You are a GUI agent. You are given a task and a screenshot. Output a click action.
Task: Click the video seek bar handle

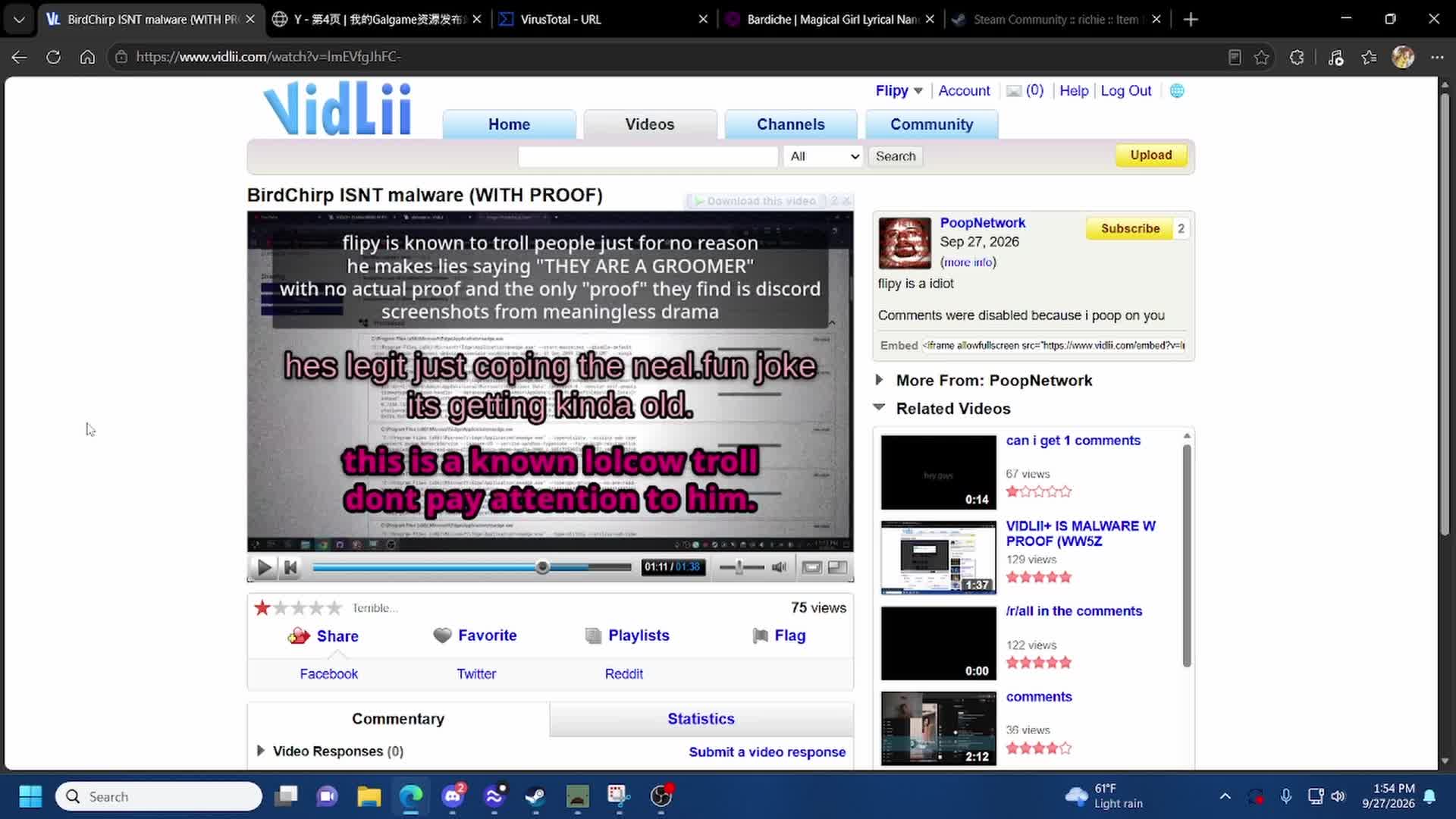pos(542,567)
